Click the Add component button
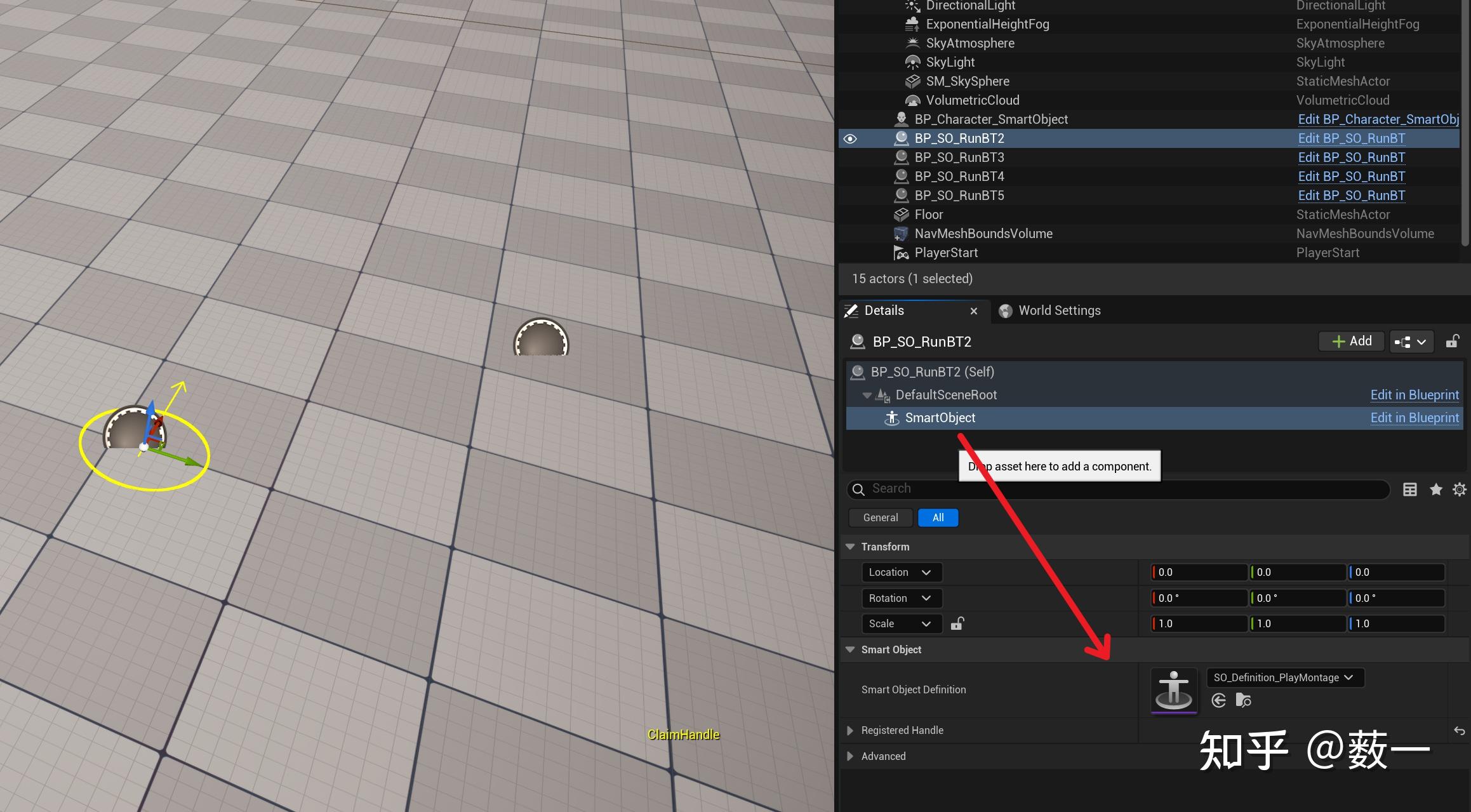 1351,341
